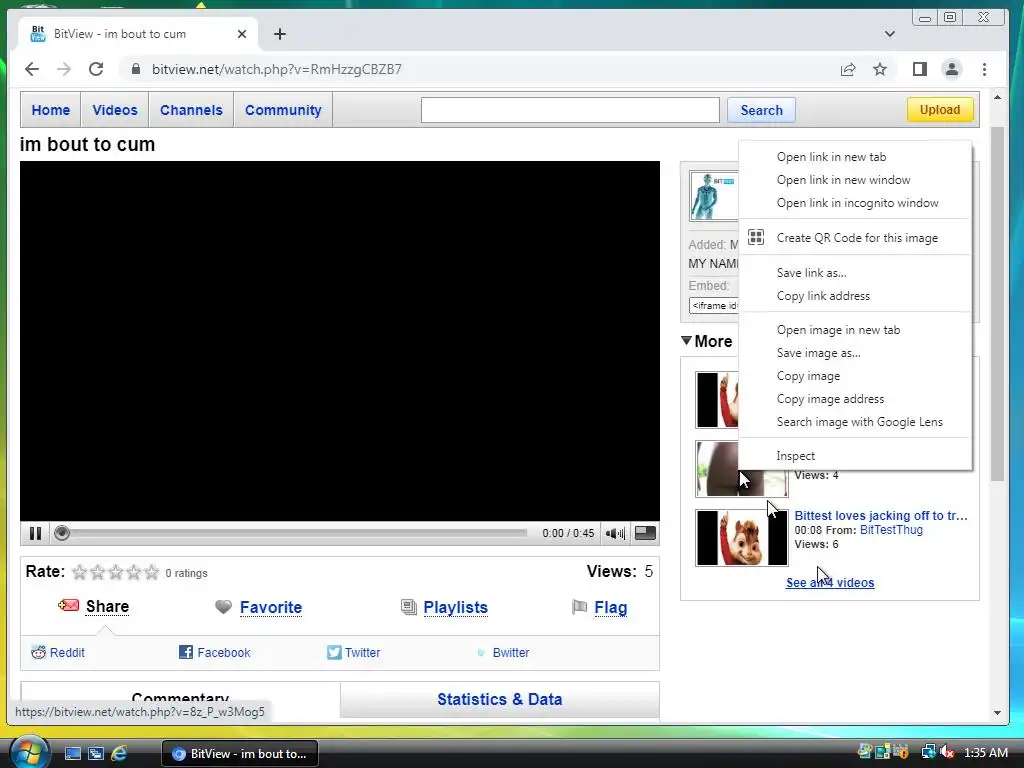Open the Channels navigation tab
Image resolution: width=1024 pixels, height=768 pixels.
(191, 110)
